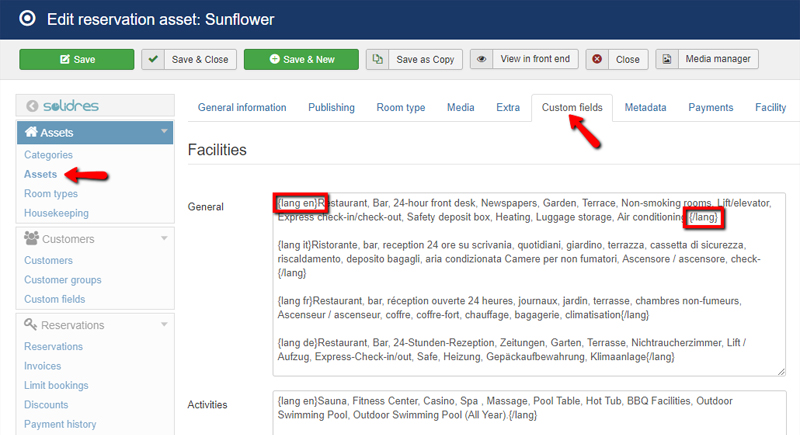Screen dimensions: 800x435
Task: Click the people icon beside Customers header
Action: pos(31,239)
